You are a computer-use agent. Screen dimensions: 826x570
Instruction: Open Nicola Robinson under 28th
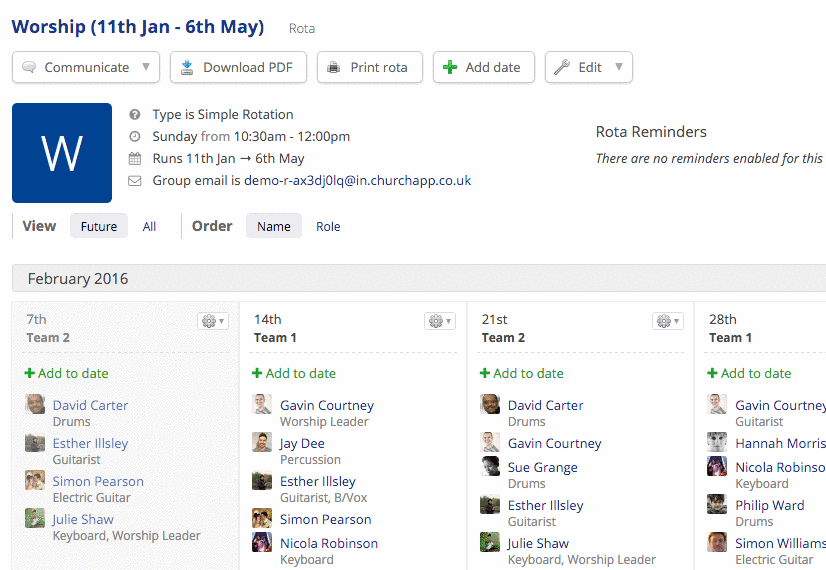click(x=781, y=467)
